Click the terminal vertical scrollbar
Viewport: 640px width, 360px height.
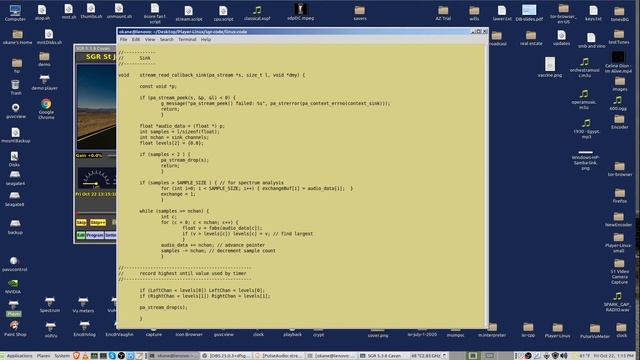(486, 186)
